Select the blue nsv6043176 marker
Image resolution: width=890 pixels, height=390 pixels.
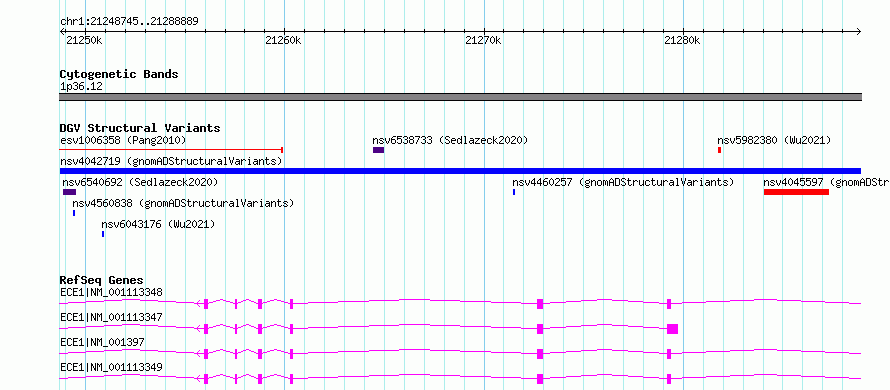tap(103, 234)
